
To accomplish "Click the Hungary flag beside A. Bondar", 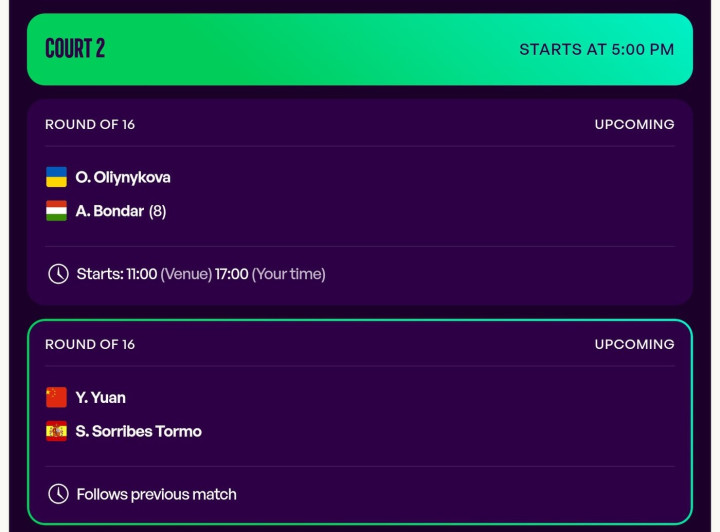I will tap(56, 211).
